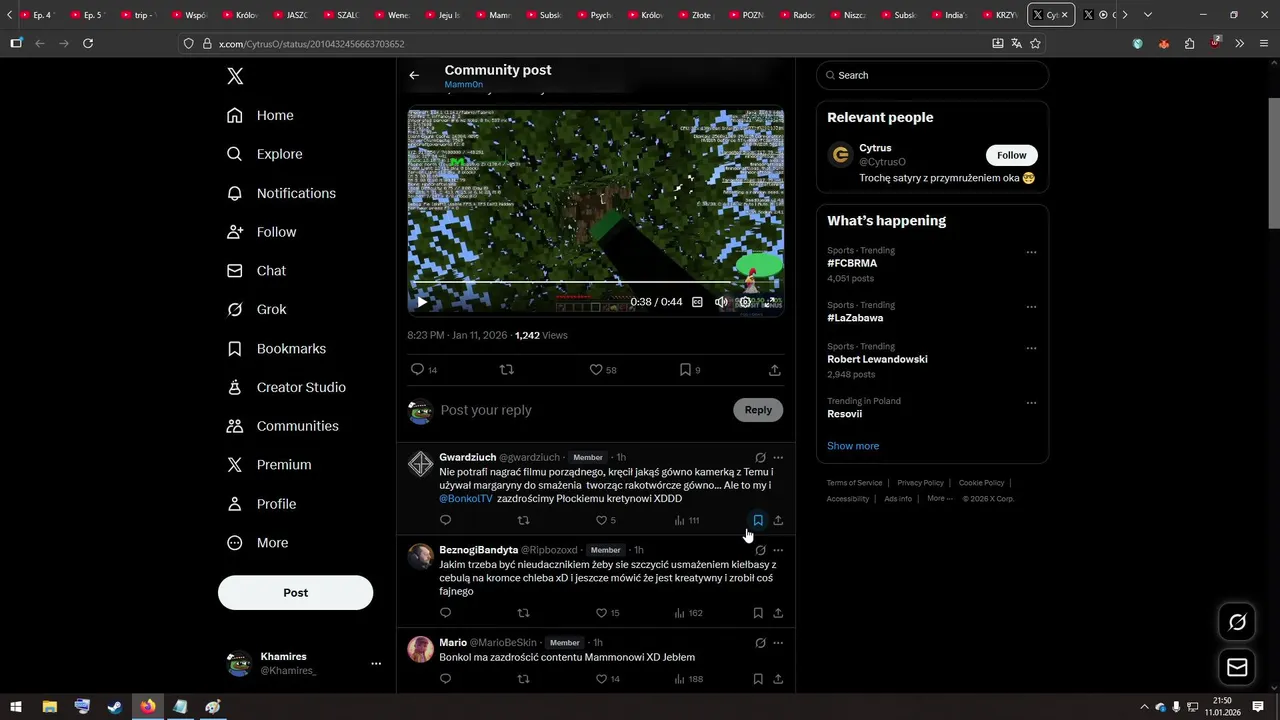Ask Grok about Mario's reply
This screenshot has width=1280, height=720.
(x=760, y=643)
